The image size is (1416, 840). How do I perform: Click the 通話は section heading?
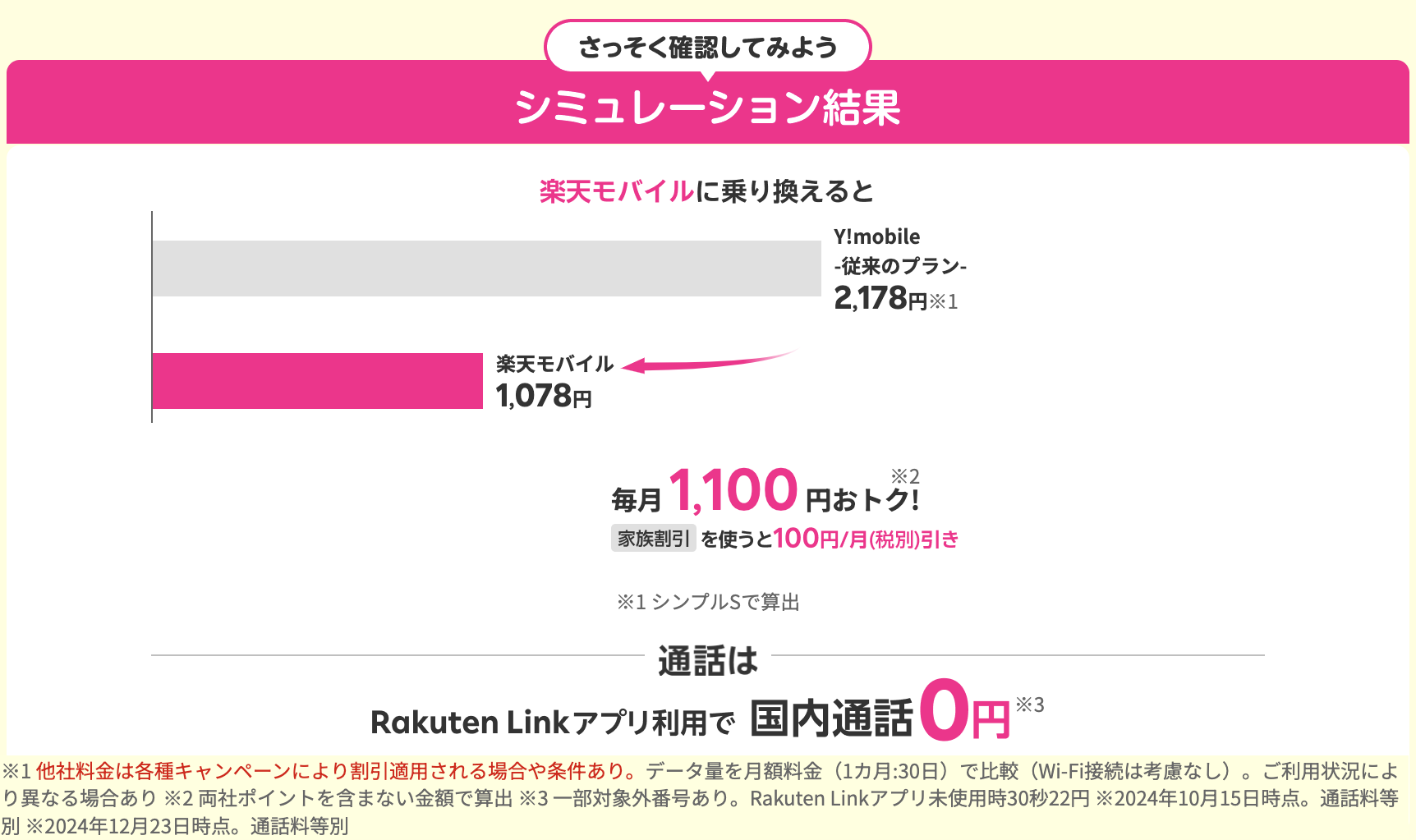click(x=708, y=661)
